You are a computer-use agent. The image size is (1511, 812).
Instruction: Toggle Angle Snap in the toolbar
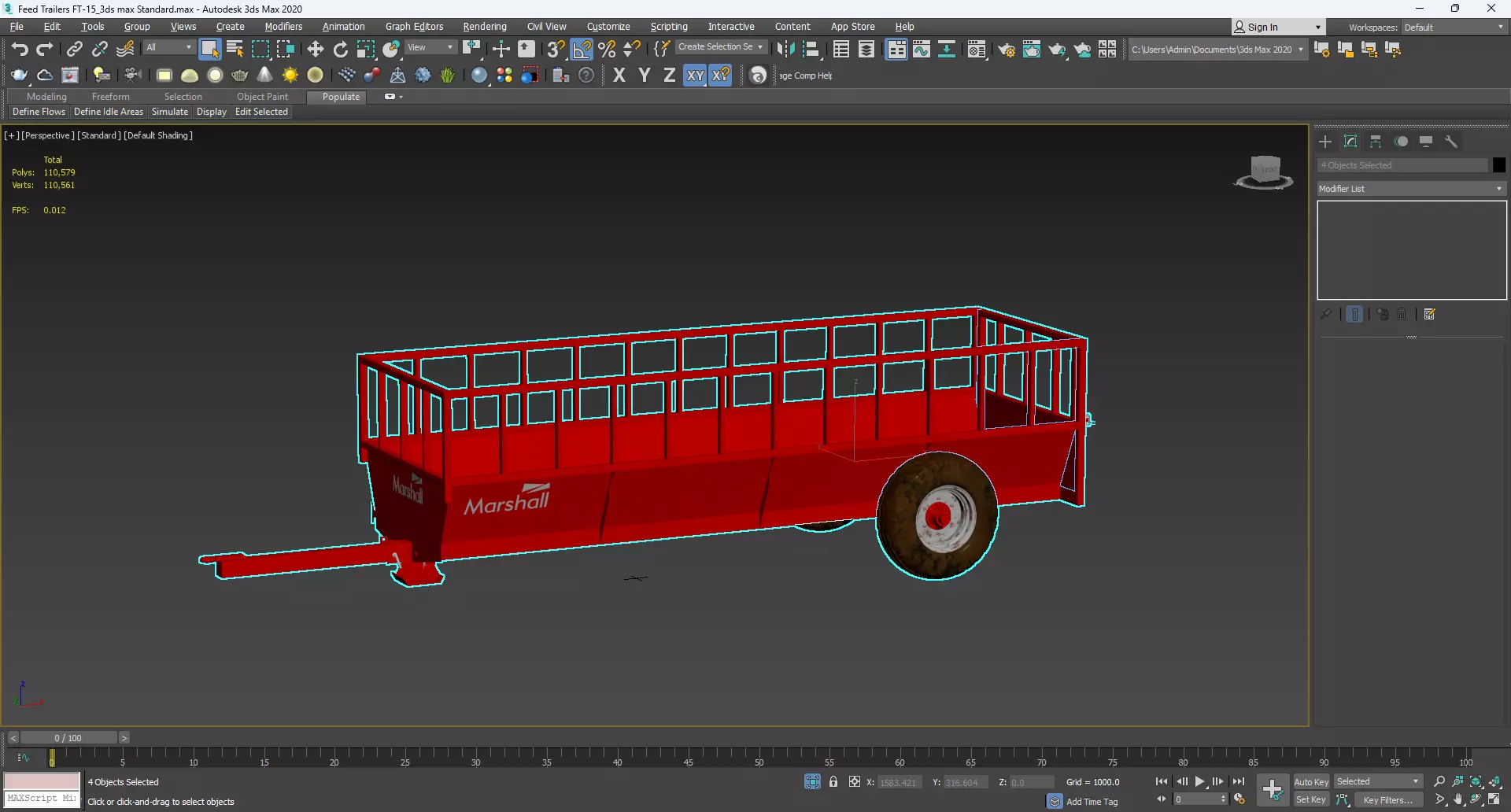pyautogui.click(x=582, y=50)
